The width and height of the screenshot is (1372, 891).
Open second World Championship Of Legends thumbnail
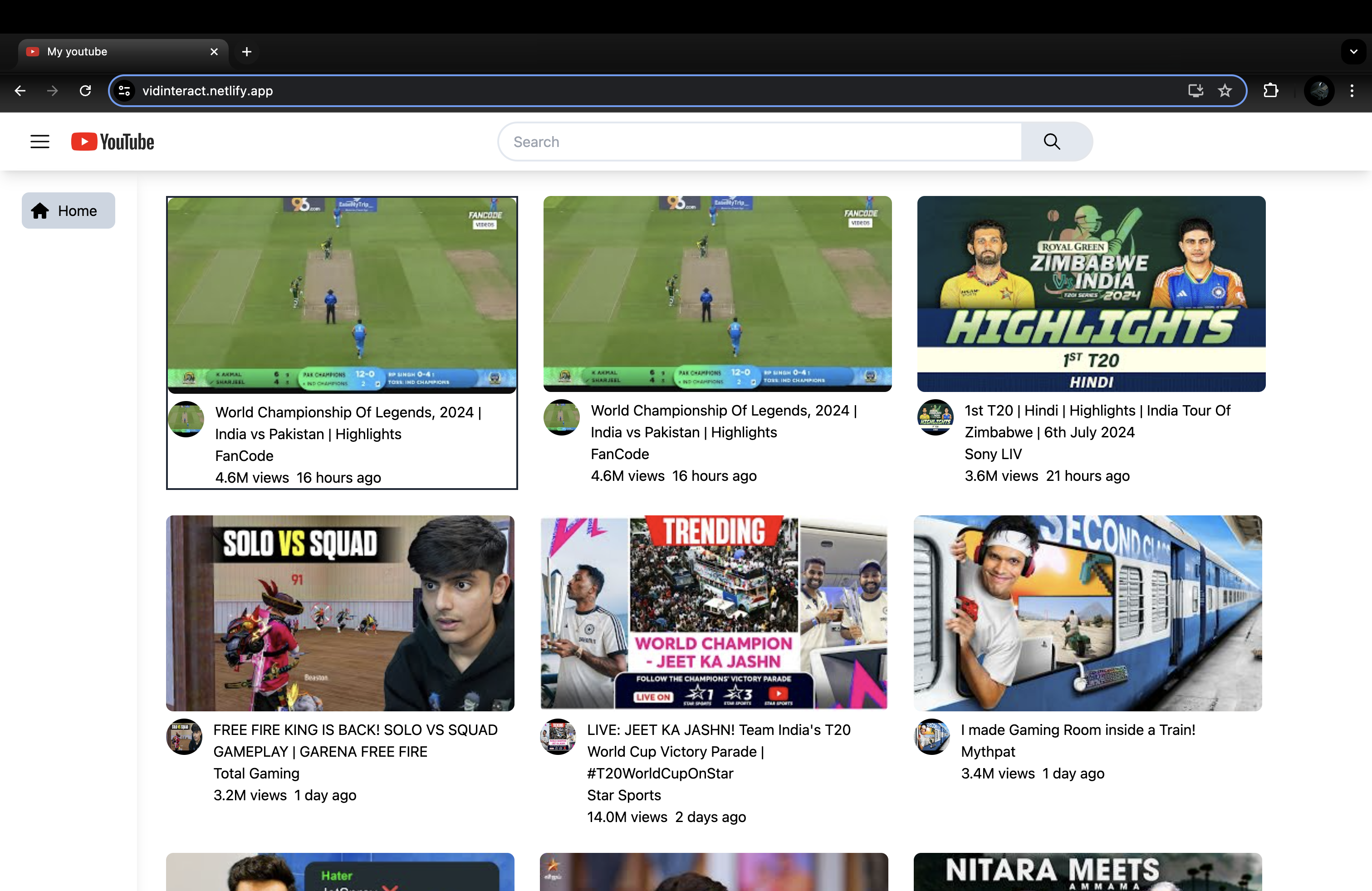717,294
